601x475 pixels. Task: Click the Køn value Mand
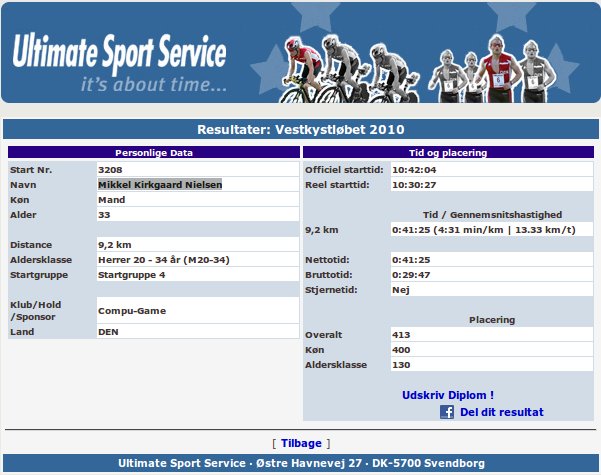112,200
